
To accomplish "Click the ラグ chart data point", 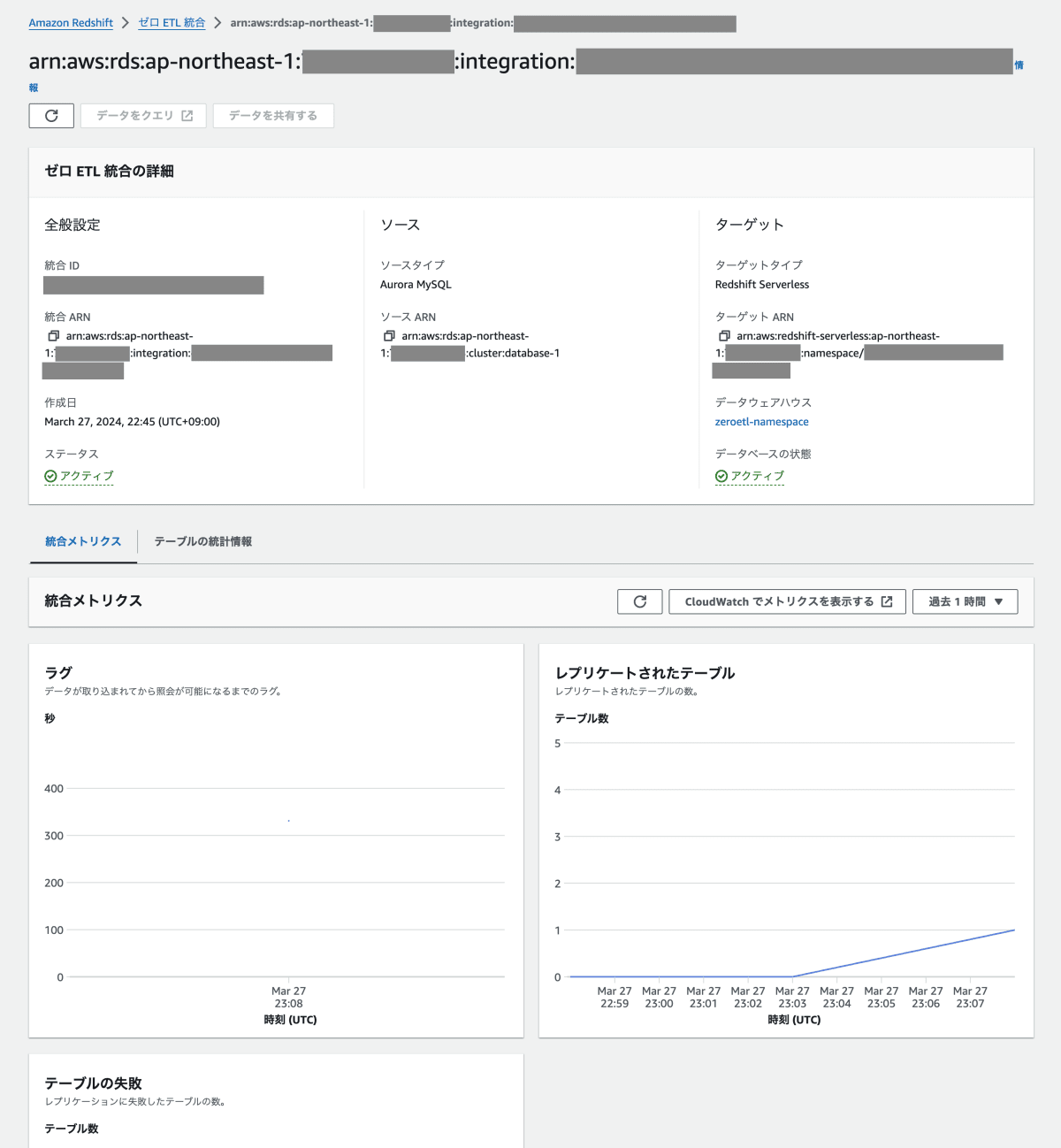I will 289,821.
